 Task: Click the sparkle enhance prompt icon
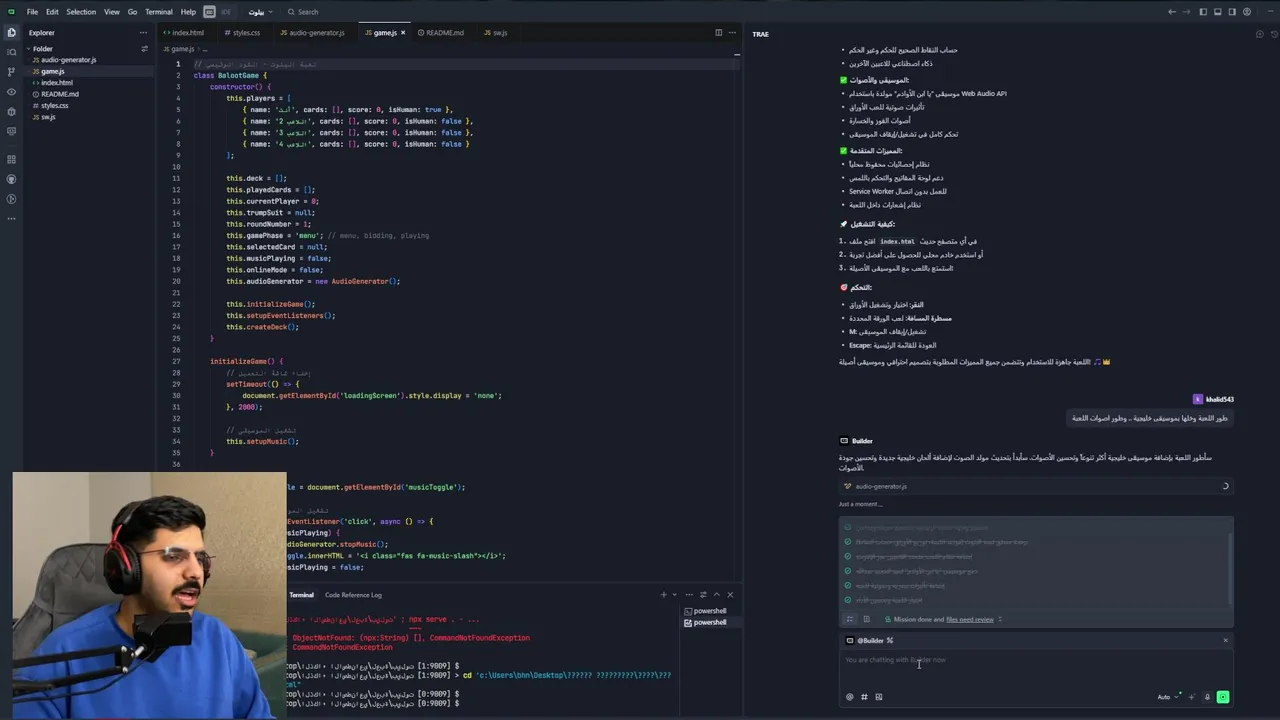point(1192,697)
